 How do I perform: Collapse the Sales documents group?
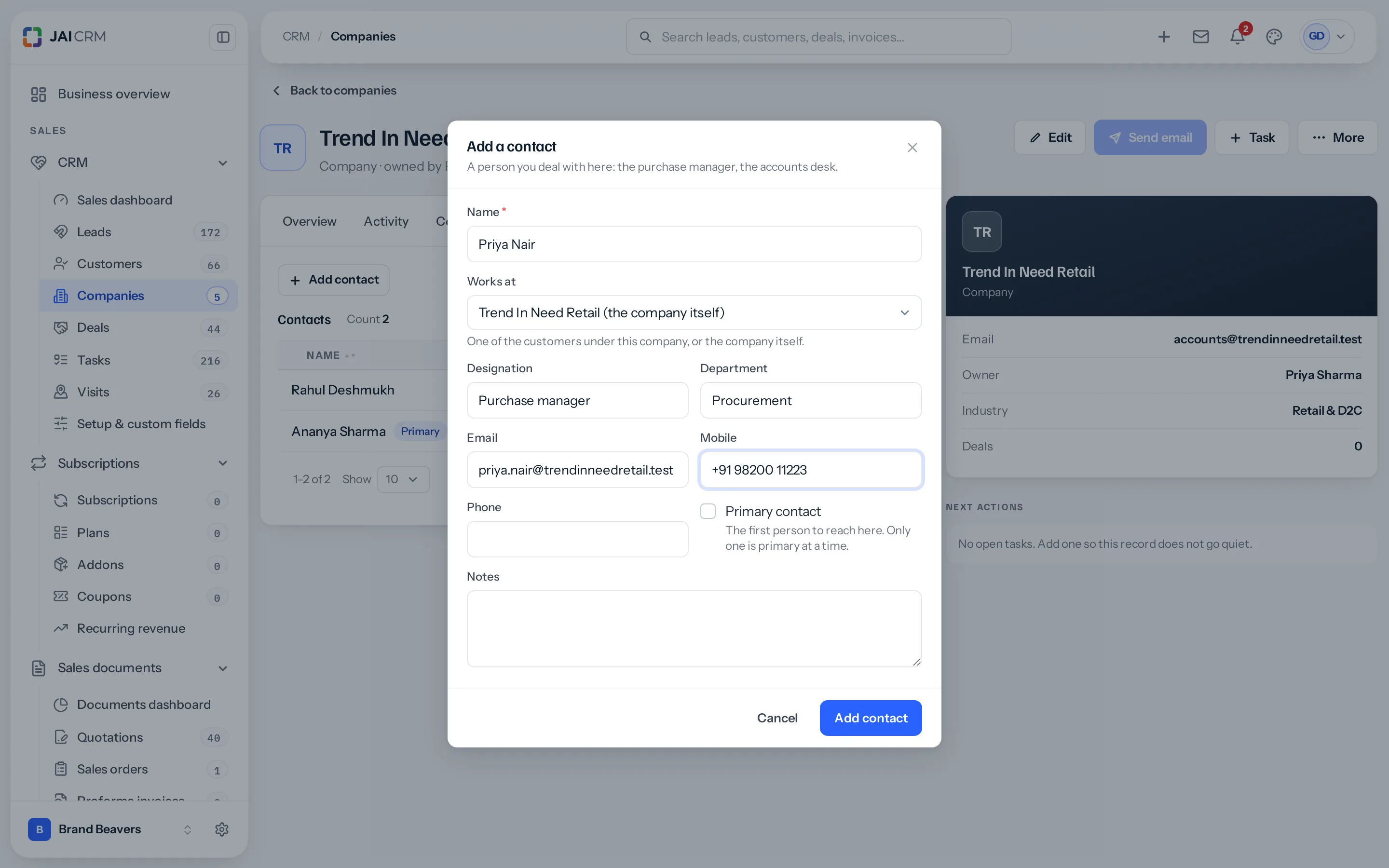click(x=223, y=668)
